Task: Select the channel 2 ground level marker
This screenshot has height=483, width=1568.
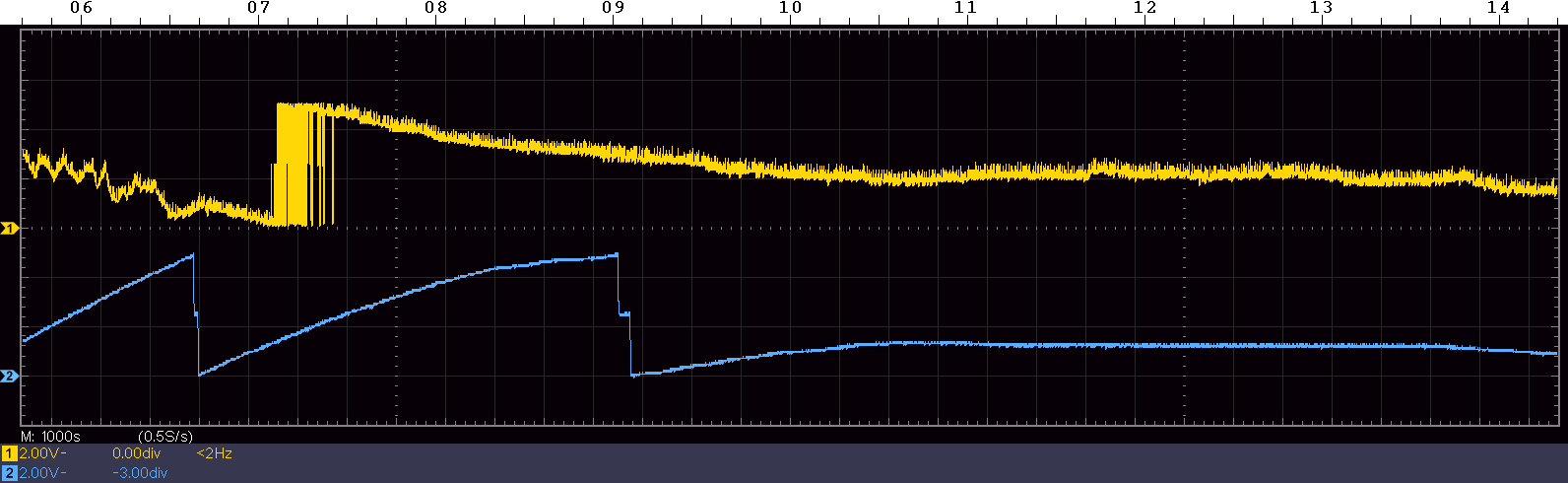Action: tap(9, 377)
